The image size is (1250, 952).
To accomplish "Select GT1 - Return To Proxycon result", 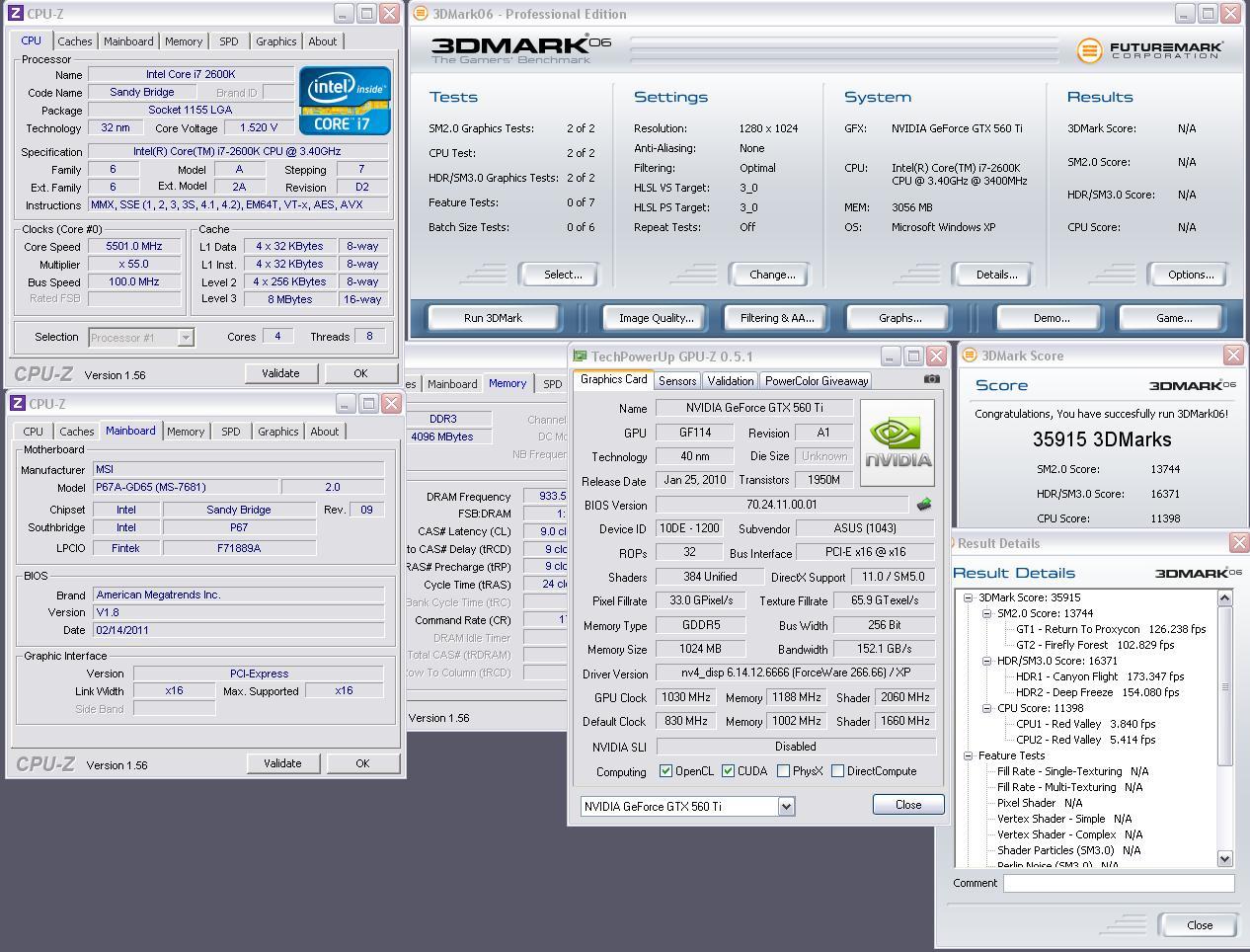I will pyautogui.click(x=1111, y=629).
